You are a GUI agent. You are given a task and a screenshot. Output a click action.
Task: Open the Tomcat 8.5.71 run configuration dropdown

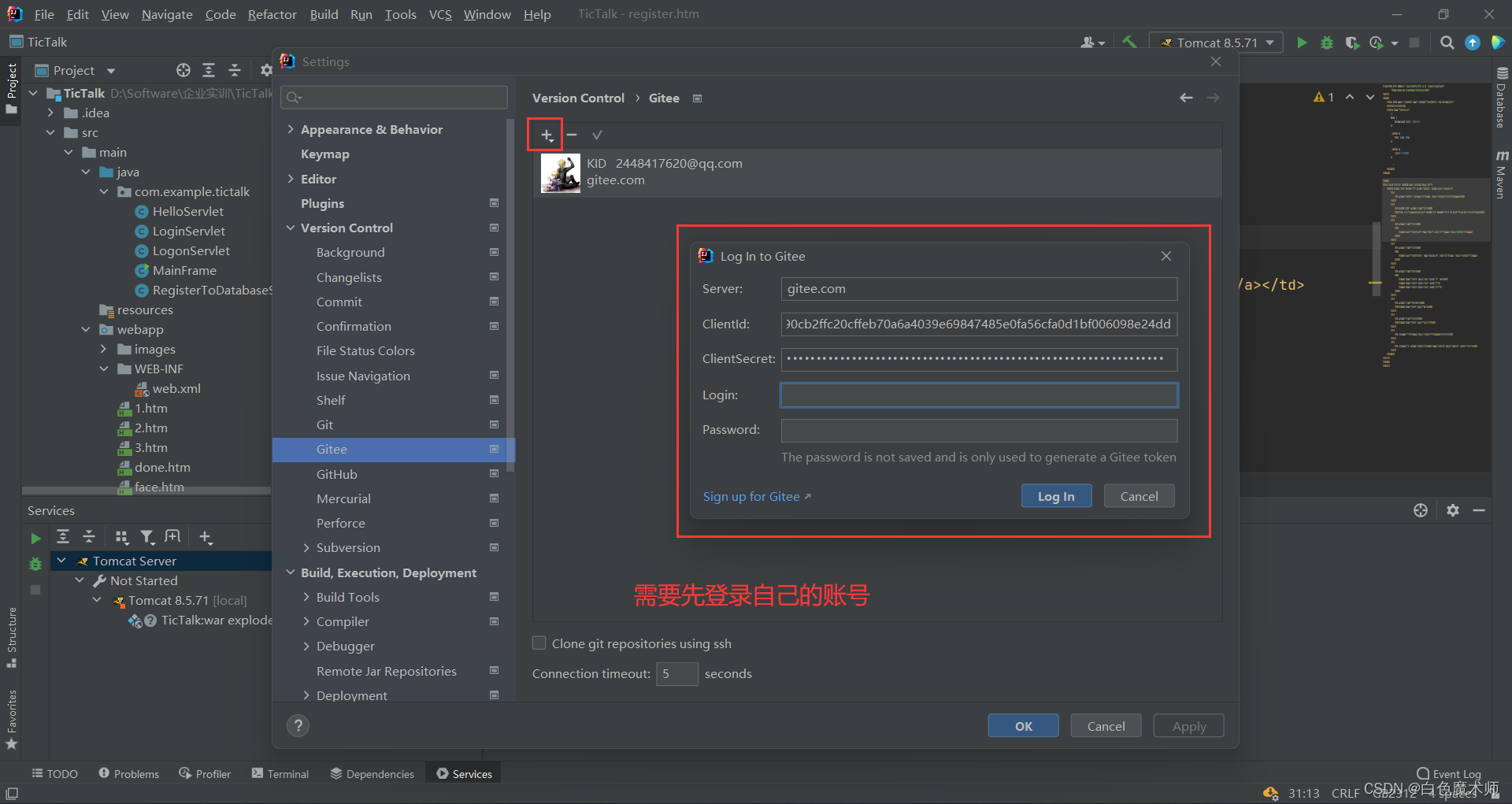(x=1216, y=43)
